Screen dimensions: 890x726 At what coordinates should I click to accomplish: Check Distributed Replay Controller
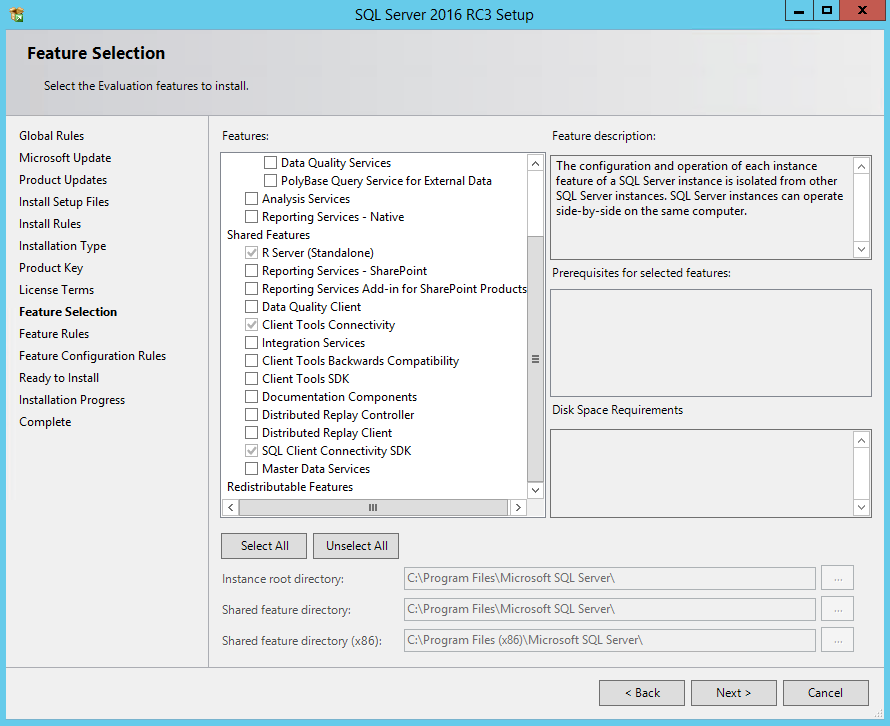(x=251, y=415)
